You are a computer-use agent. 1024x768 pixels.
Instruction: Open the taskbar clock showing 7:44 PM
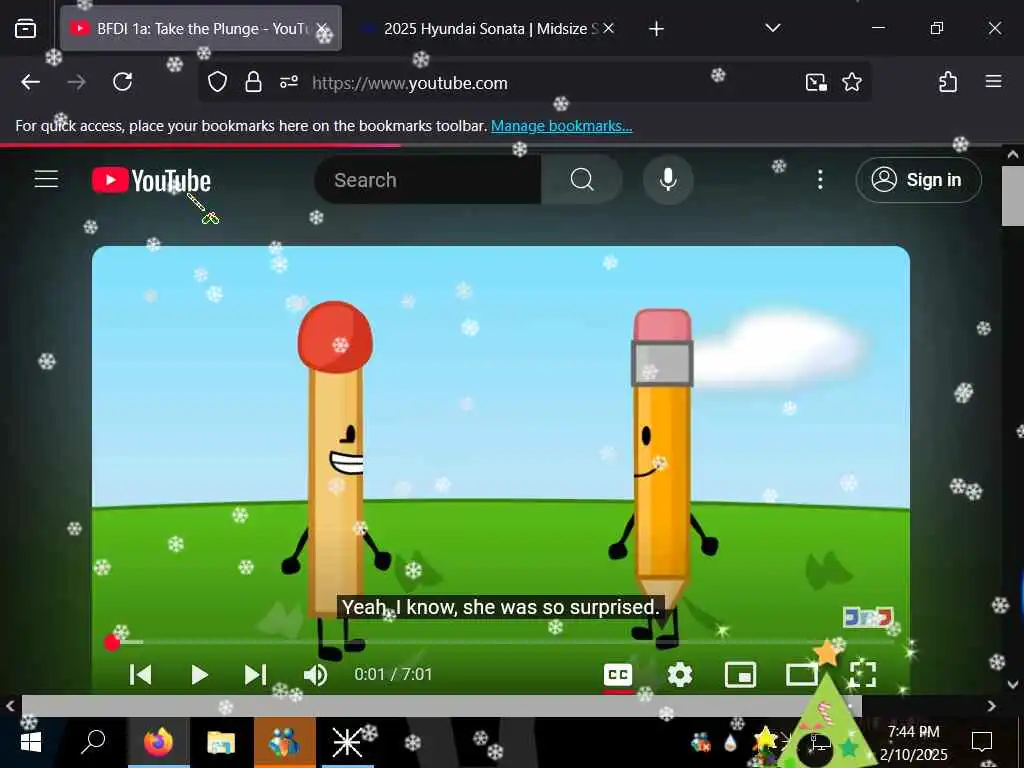(914, 743)
